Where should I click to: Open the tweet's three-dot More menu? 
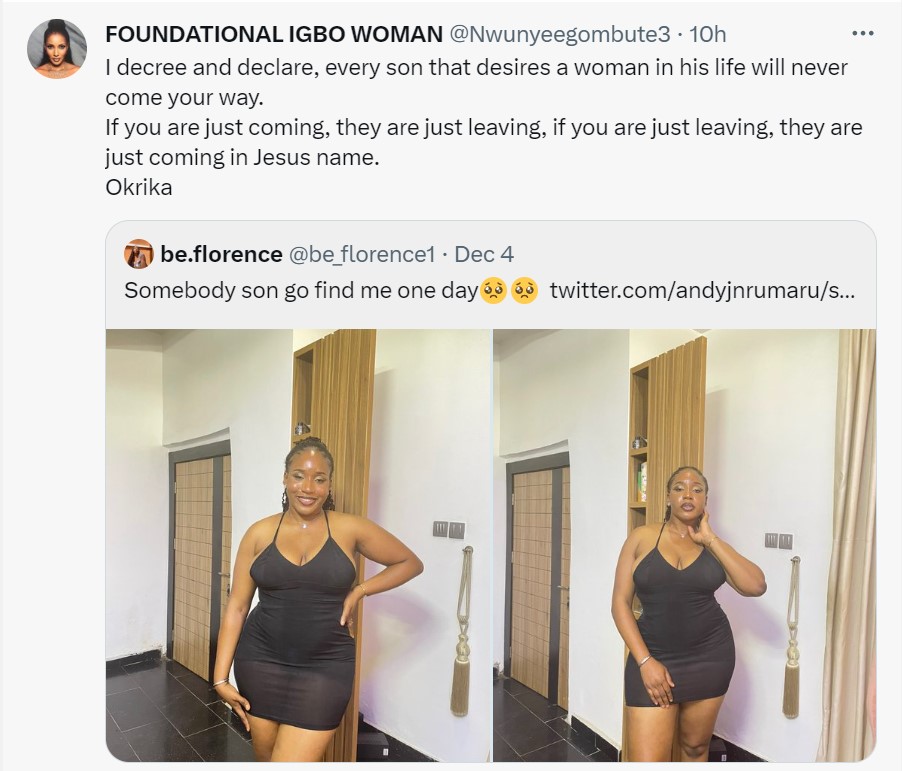[x=862, y=33]
